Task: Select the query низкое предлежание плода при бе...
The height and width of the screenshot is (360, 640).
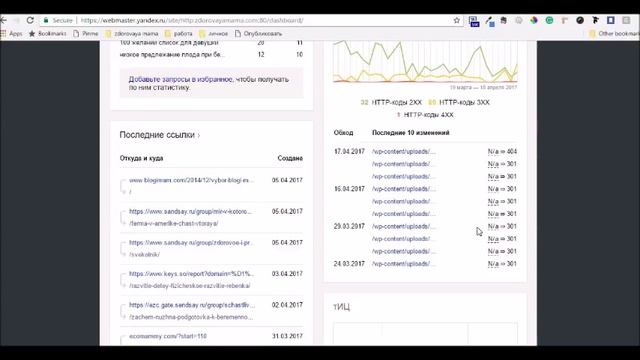Action: [172, 54]
